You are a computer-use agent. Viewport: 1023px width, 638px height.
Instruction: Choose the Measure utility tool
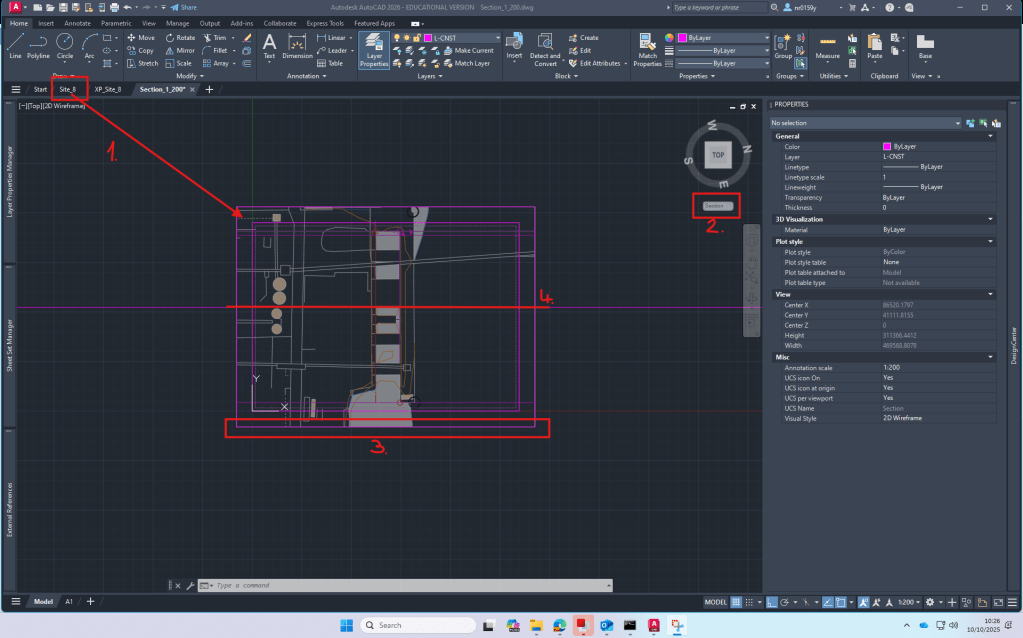827,45
